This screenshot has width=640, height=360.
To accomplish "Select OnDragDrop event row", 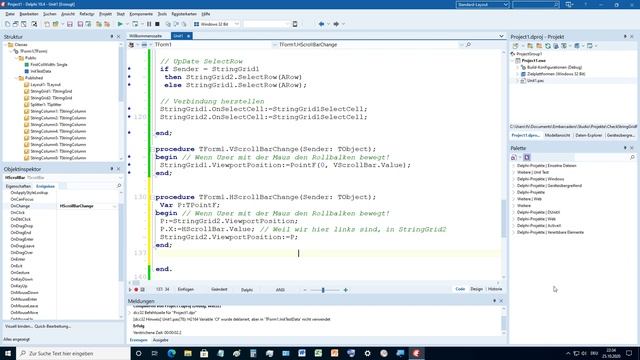I will point(22,226).
